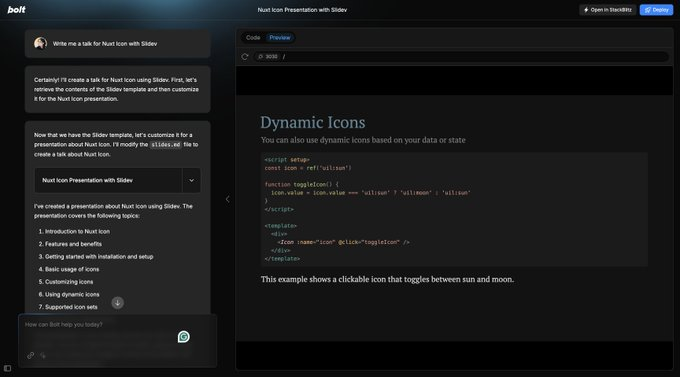The image size is (680, 377).
Task: Open the Nuxt Icon Presentation with Slidev artifact
Action: coord(108,180)
